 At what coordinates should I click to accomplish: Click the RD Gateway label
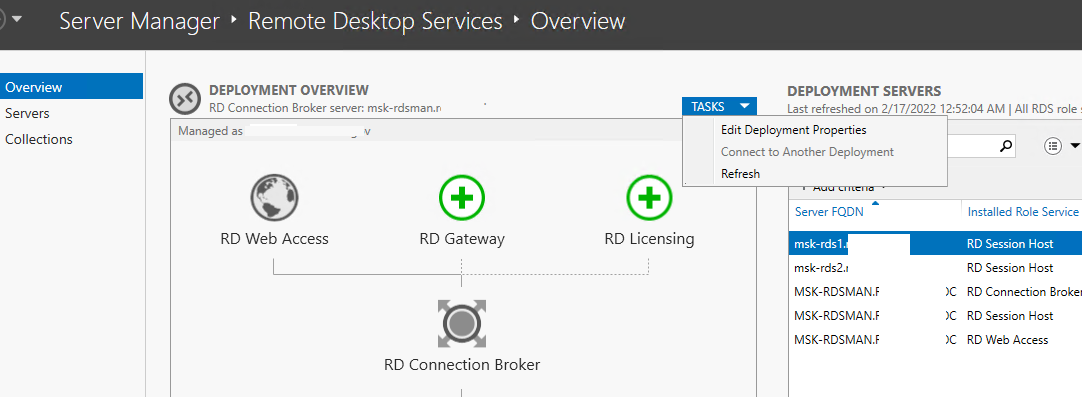(462, 239)
